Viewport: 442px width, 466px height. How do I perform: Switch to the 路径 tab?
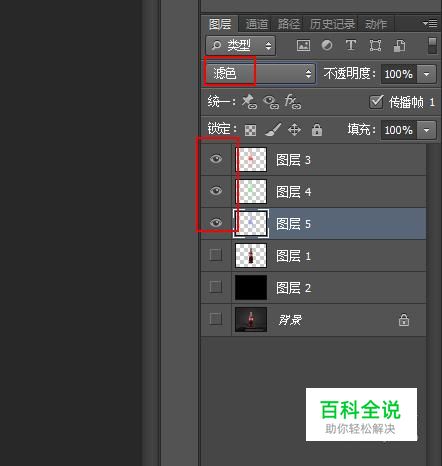pos(289,24)
